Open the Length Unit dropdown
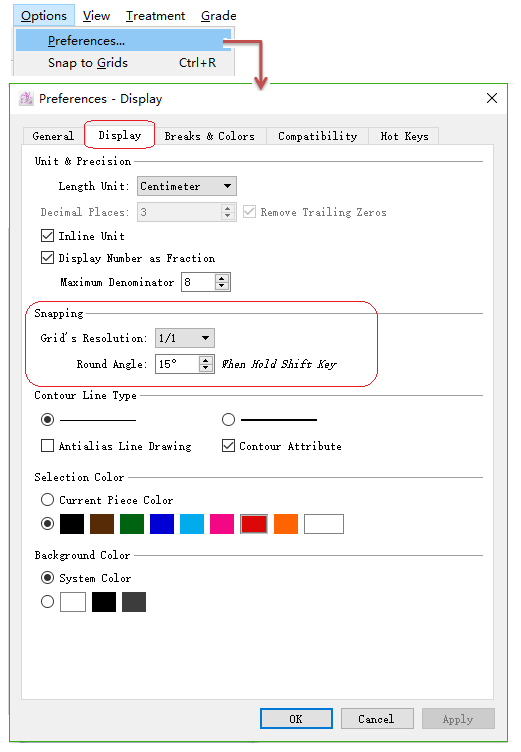This screenshot has width=521, height=752. [x=187, y=186]
